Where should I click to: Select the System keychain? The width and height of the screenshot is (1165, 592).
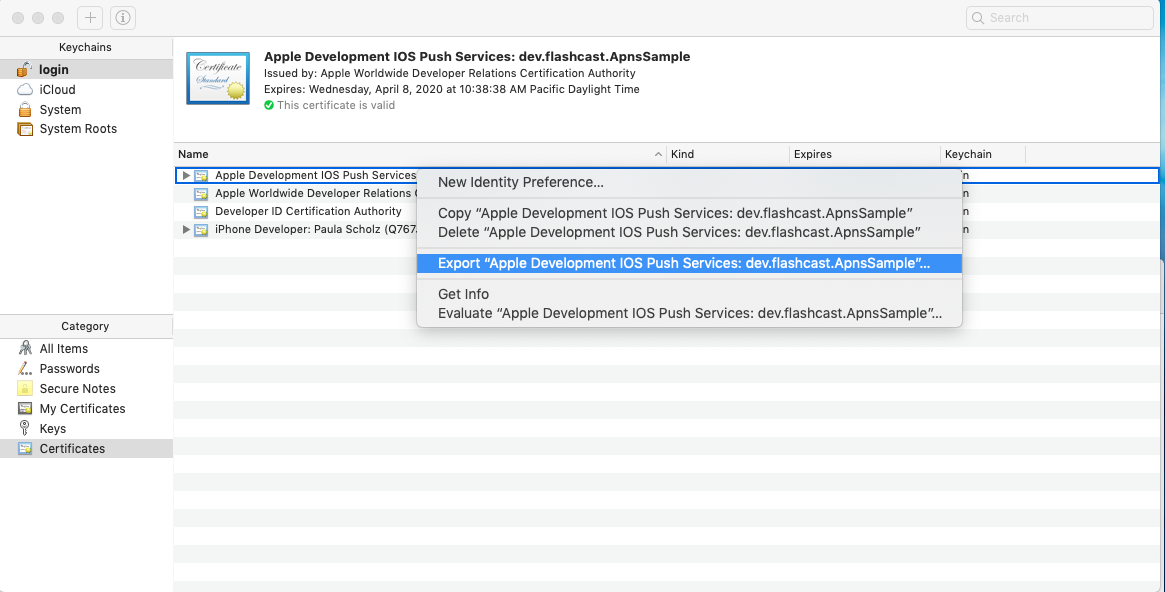click(86, 109)
